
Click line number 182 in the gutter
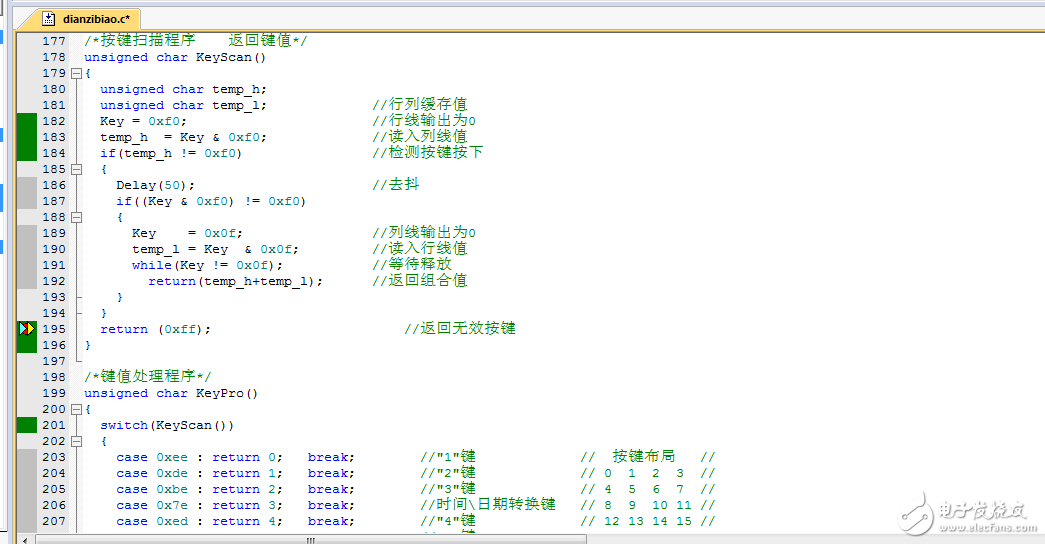54,121
